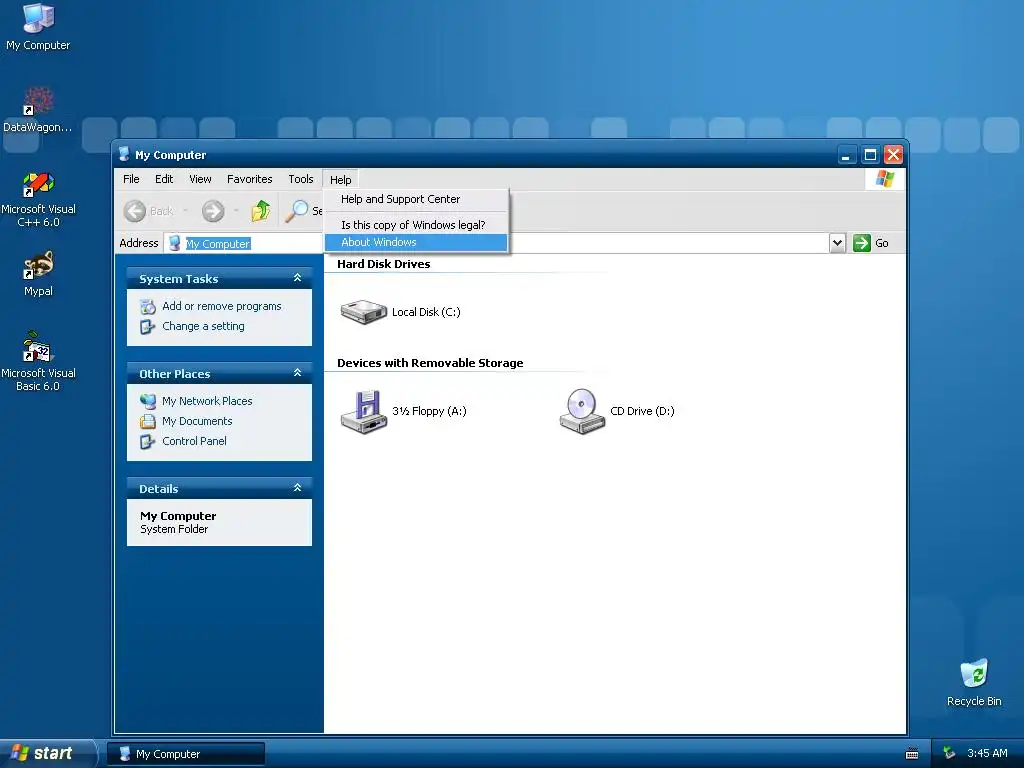Open the My Documents link
The height and width of the screenshot is (768, 1024).
(197, 421)
